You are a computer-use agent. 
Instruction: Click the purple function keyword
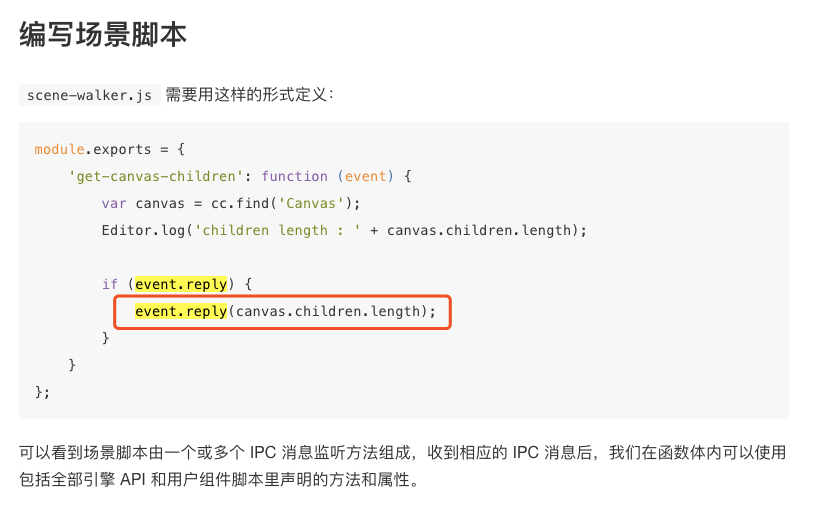(x=295, y=176)
